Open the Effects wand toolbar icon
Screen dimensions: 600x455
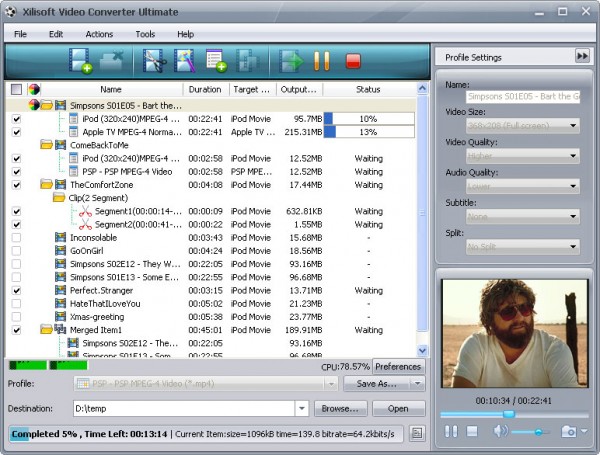pos(185,61)
